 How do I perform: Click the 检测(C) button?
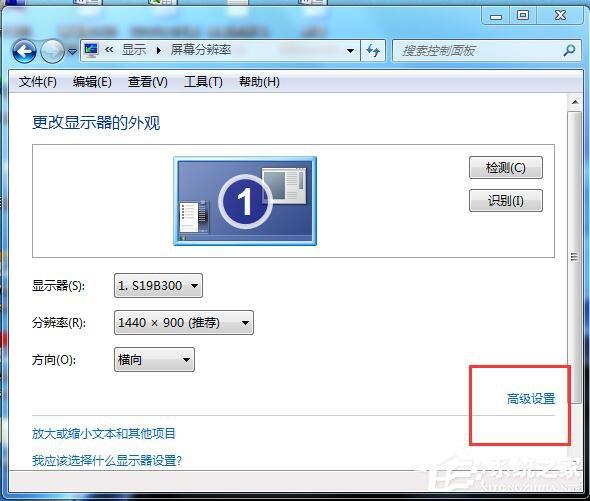tap(506, 168)
